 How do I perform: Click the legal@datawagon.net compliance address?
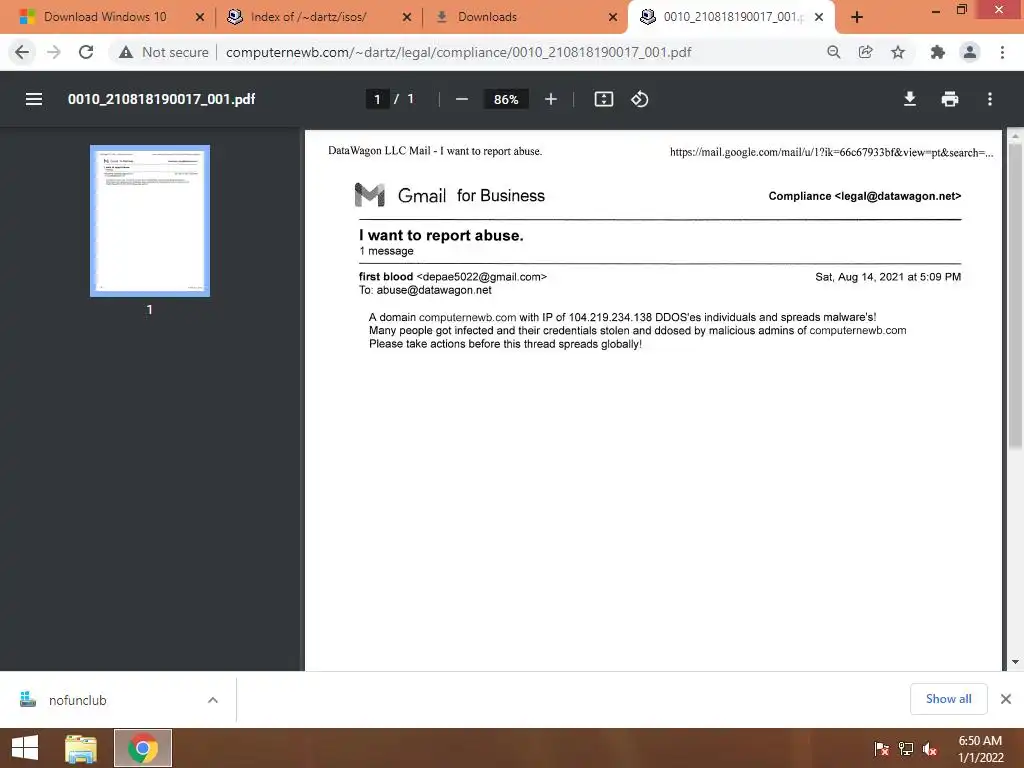[x=897, y=196]
